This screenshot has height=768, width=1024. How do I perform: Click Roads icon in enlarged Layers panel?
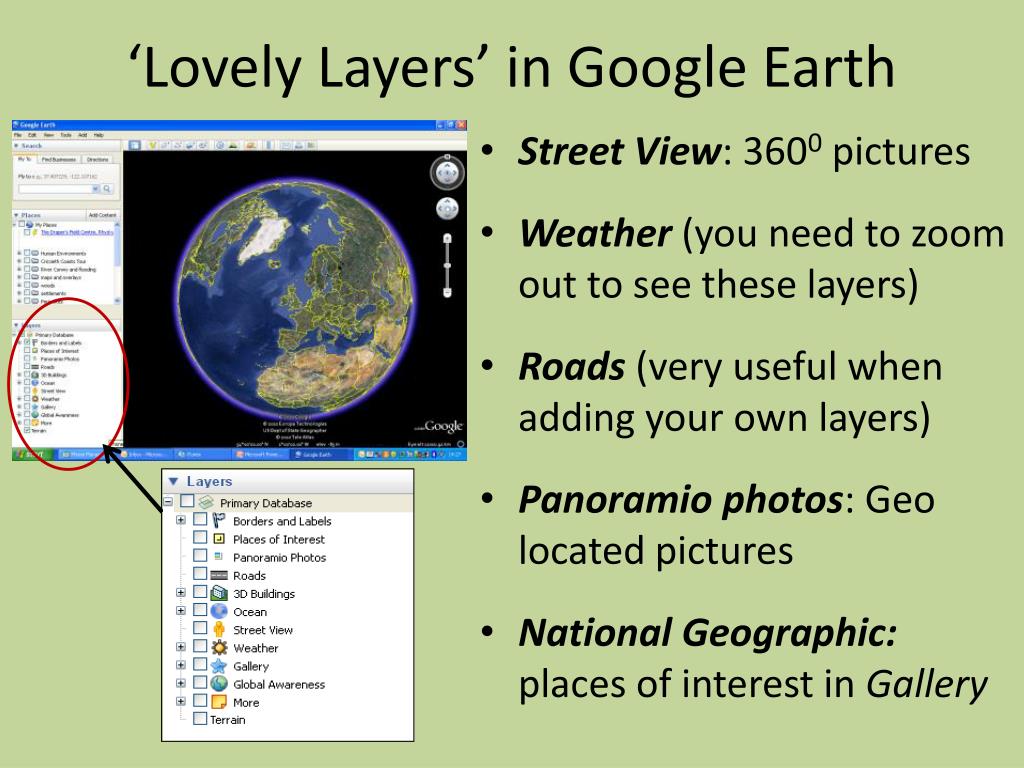(x=219, y=575)
